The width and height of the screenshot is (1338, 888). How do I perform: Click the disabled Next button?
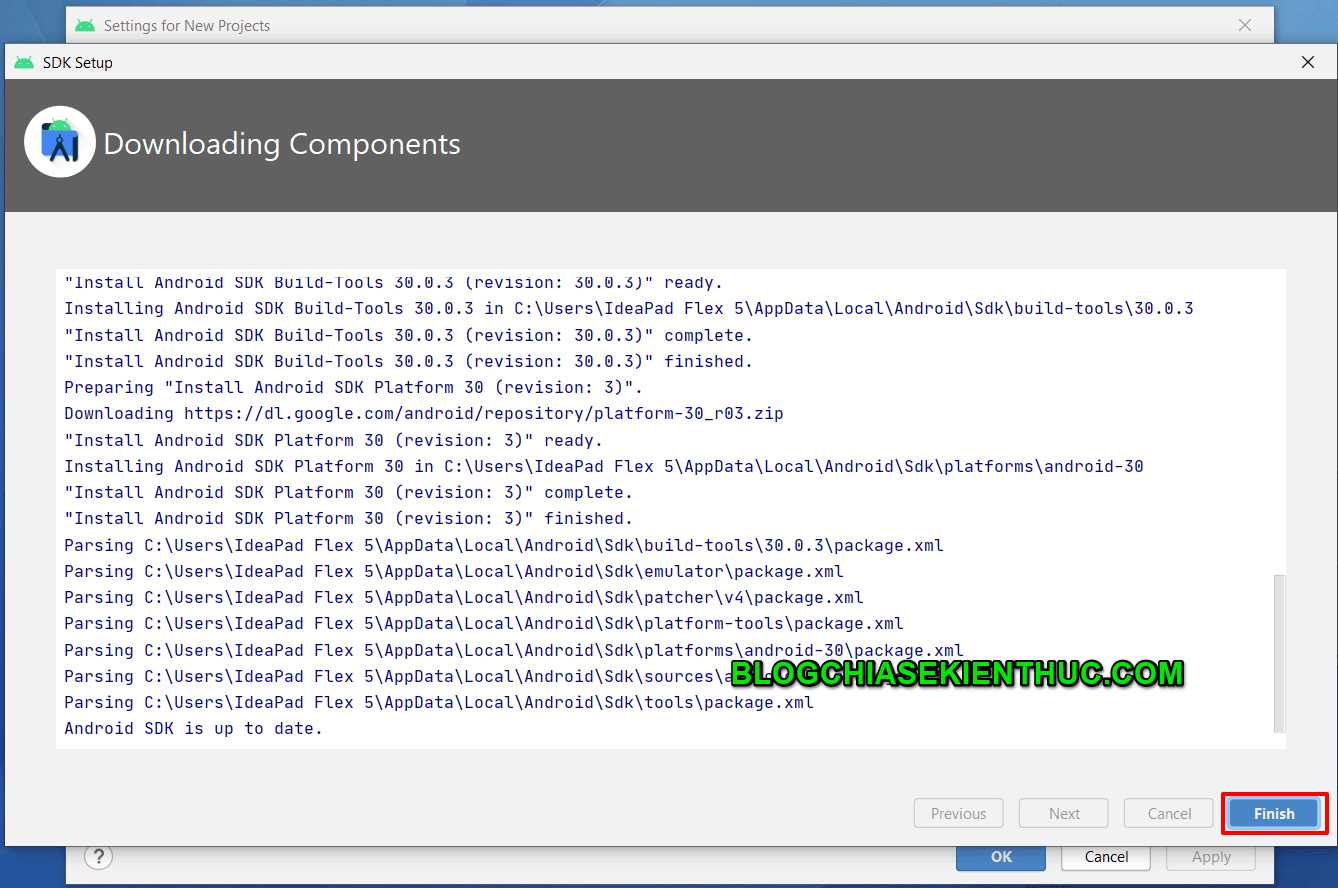point(1064,813)
